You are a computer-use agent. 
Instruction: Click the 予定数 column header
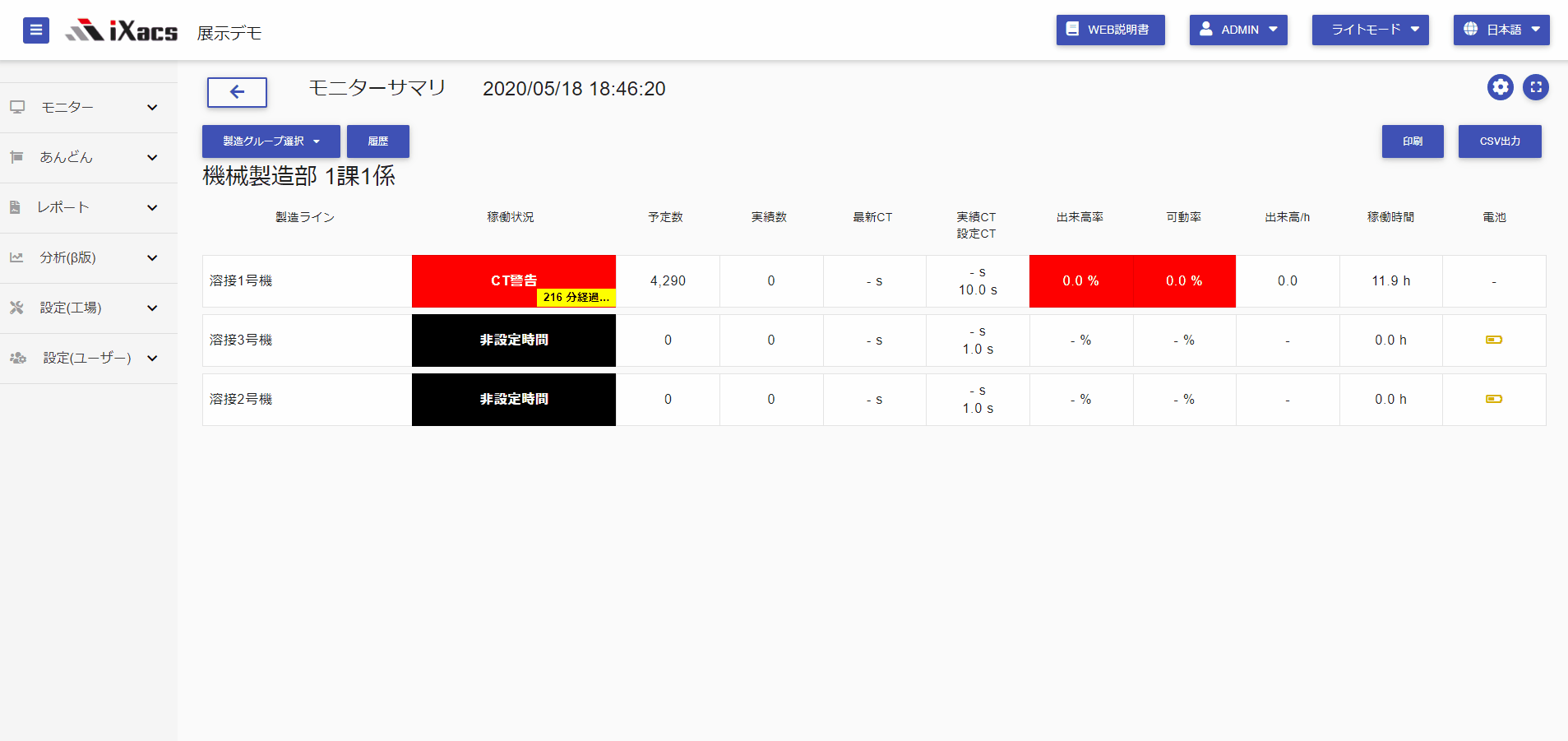(666, 217)
